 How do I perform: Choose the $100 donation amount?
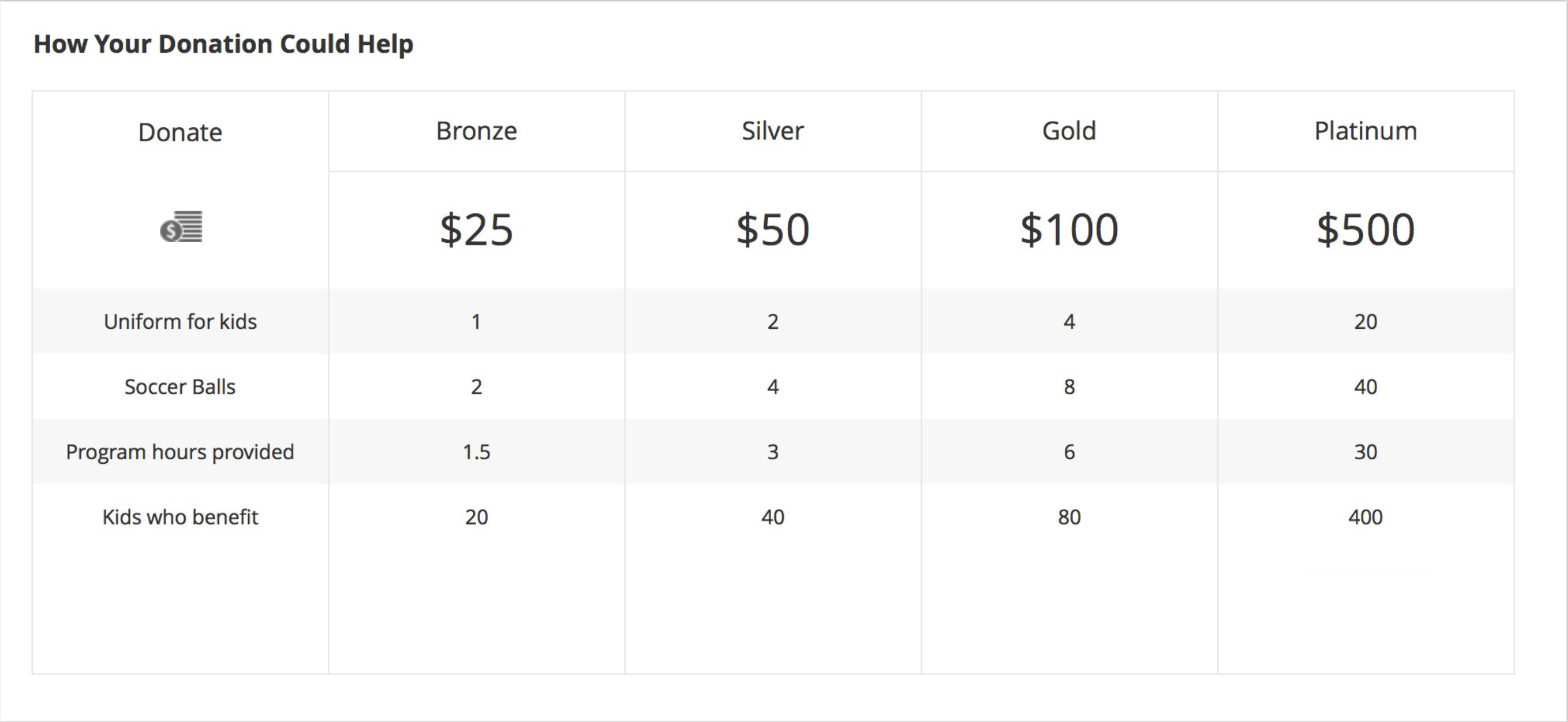(x=1069, y=229)
